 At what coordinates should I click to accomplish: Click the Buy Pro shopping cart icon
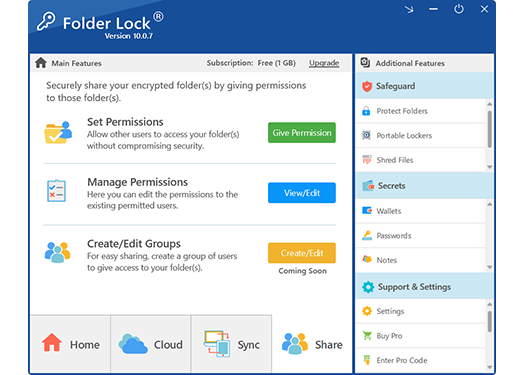coord(367,335)
